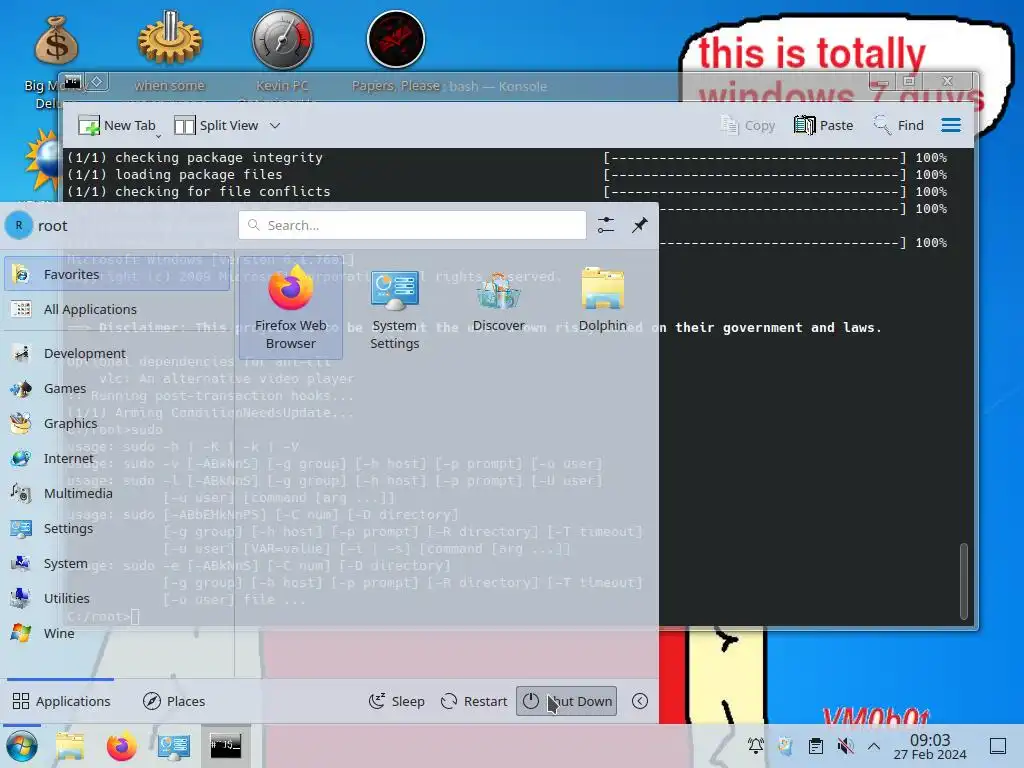This screenshot has width=1024, height=768.
Task: Show All Applications category
Action: (x=118, y=310)
